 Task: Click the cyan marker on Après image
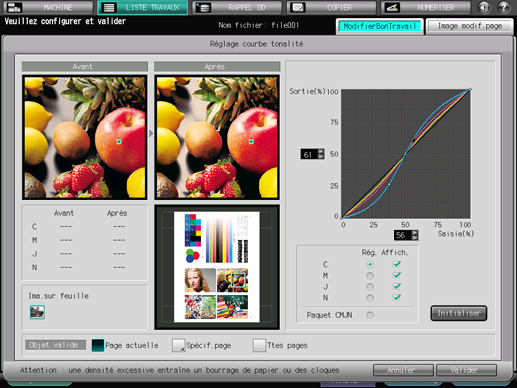click(251, 142)
